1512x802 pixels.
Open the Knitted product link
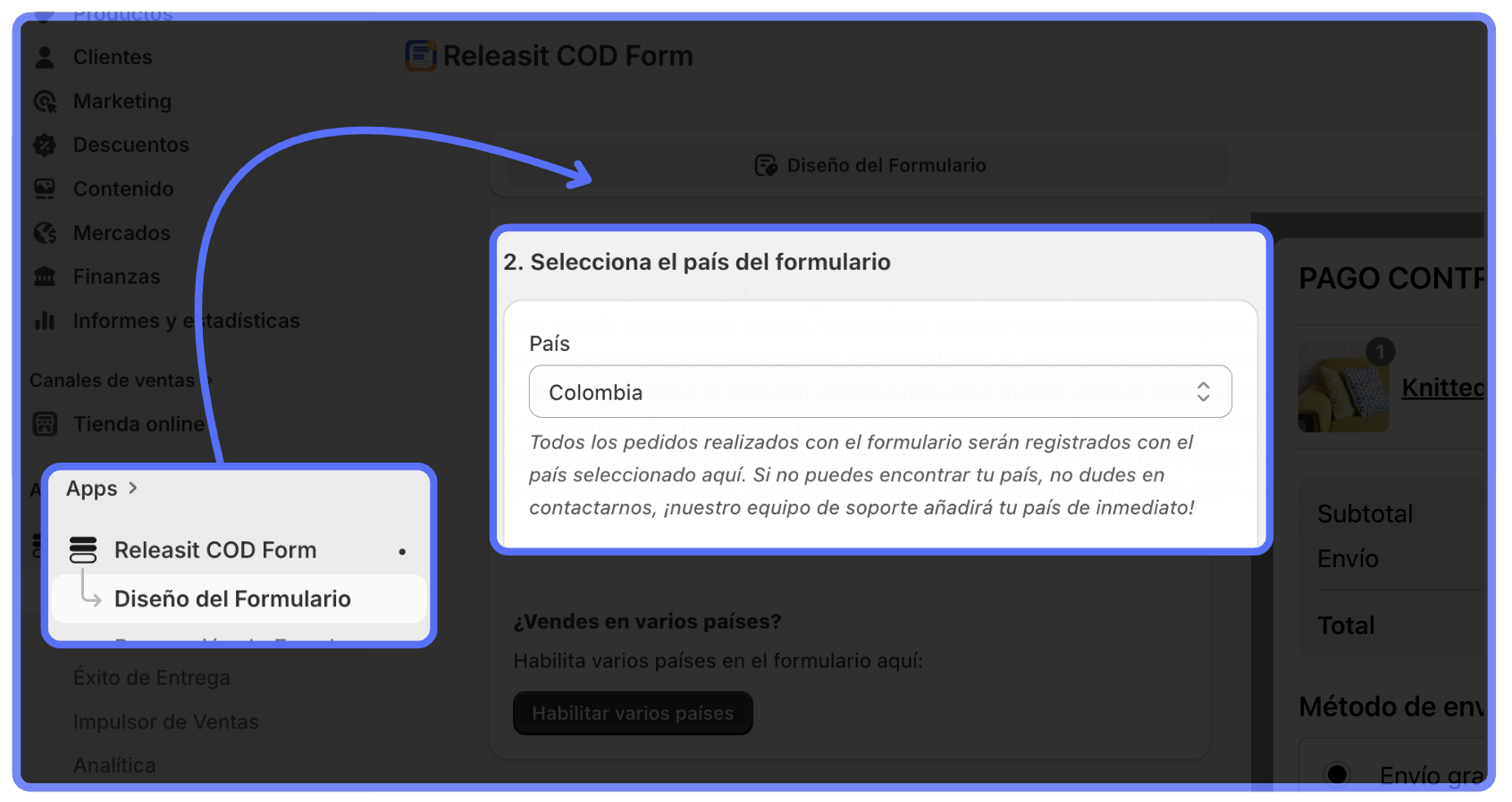(1441, 388)
